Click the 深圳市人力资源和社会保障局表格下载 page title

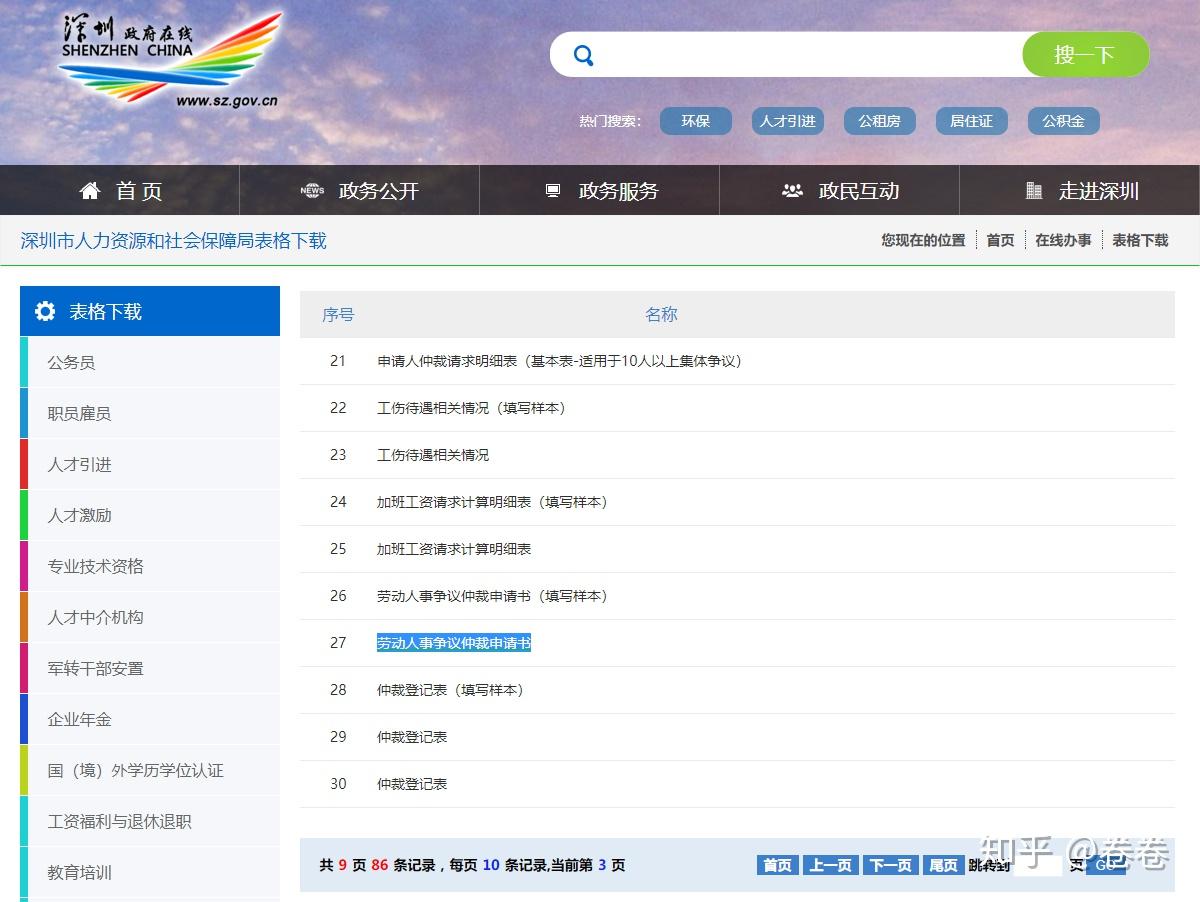pyautogui.click(x=174, y=240)
